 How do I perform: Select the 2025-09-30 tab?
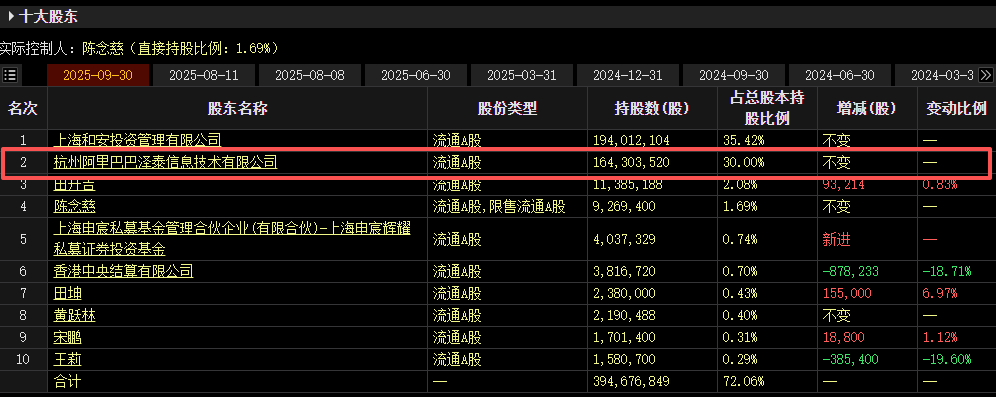tap(98, 75)
